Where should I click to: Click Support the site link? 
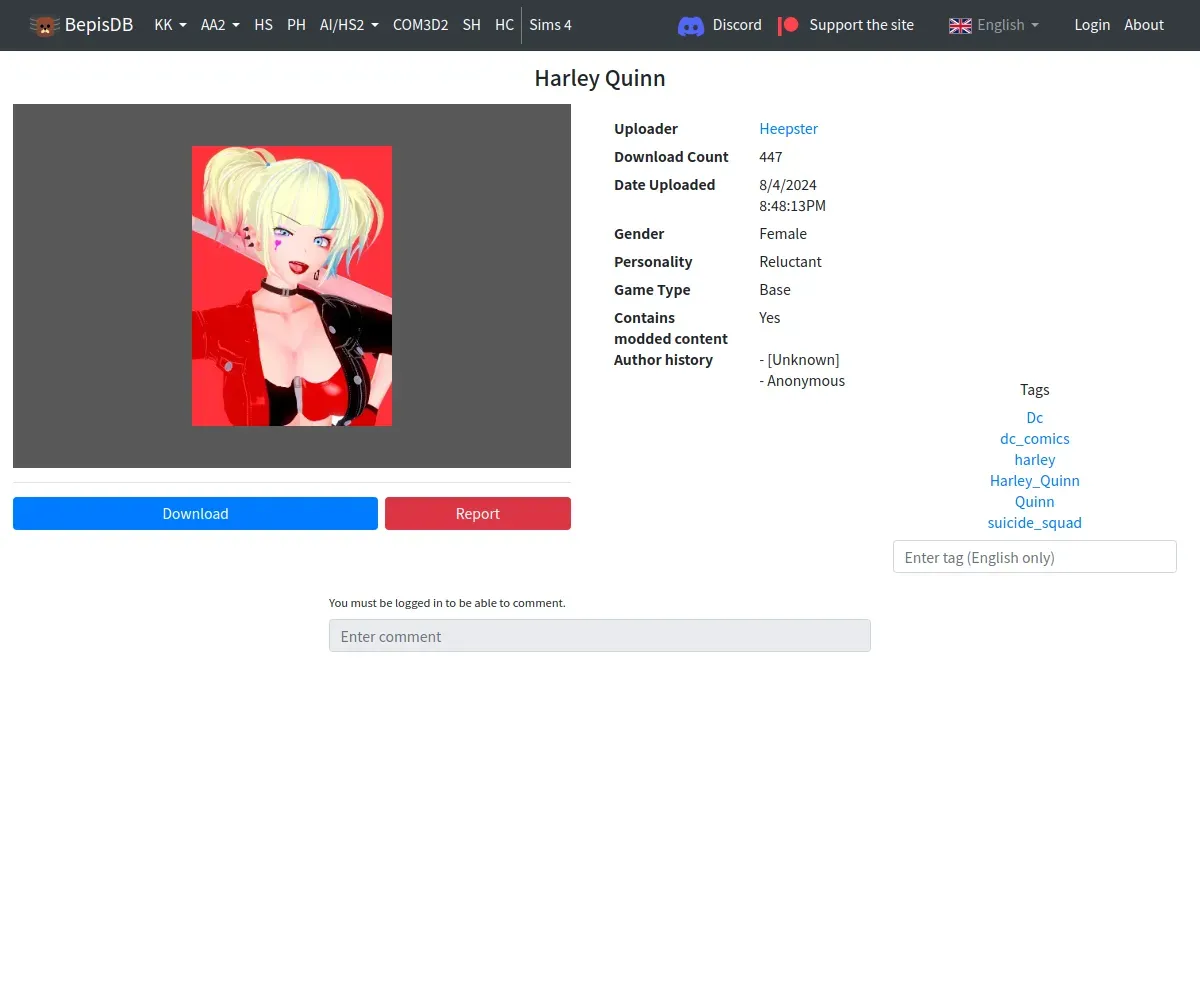[x=861, y=25]
